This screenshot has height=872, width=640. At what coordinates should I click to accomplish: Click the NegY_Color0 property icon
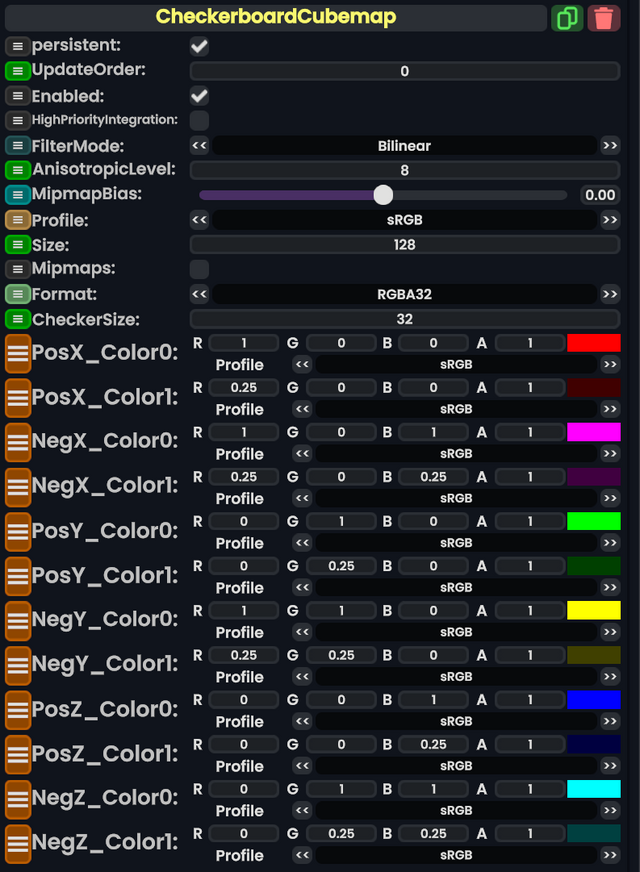[17, 620]
